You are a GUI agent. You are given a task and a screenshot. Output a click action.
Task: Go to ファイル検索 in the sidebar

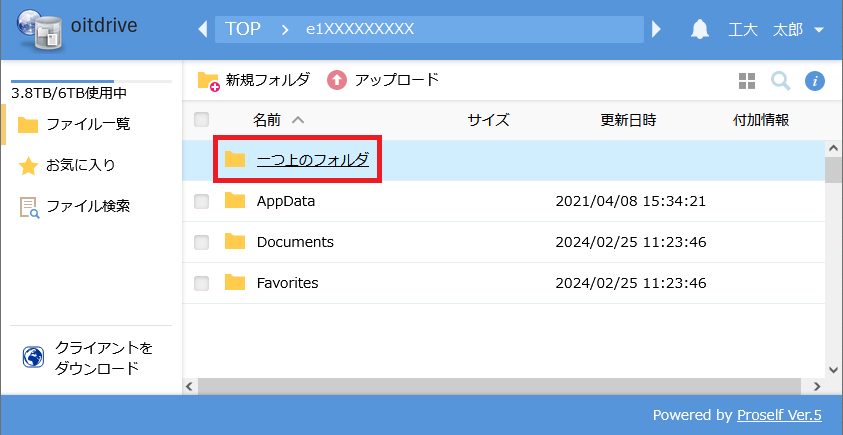point(87,206)
